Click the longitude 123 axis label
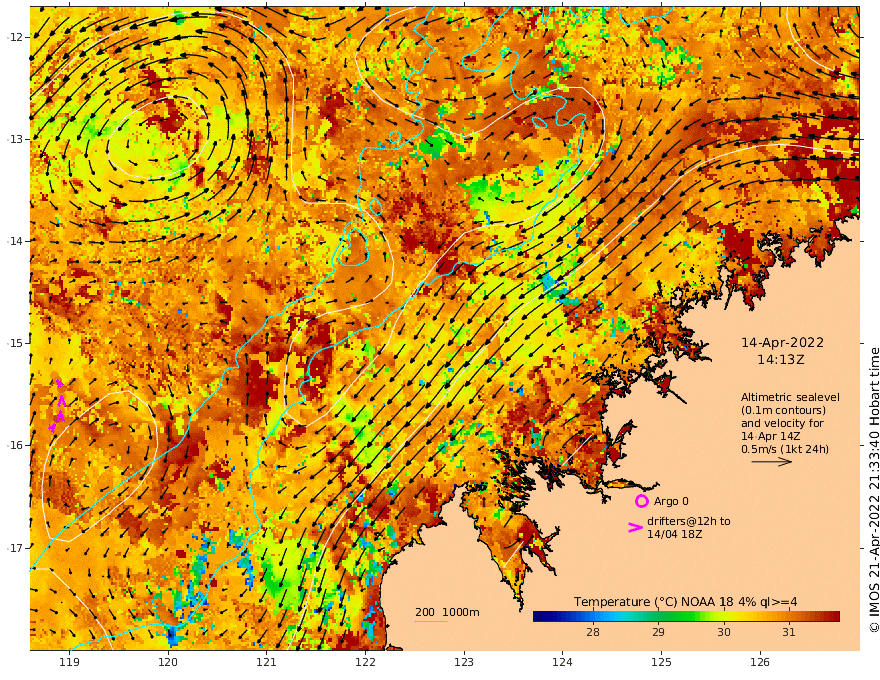 coord(464,662)
